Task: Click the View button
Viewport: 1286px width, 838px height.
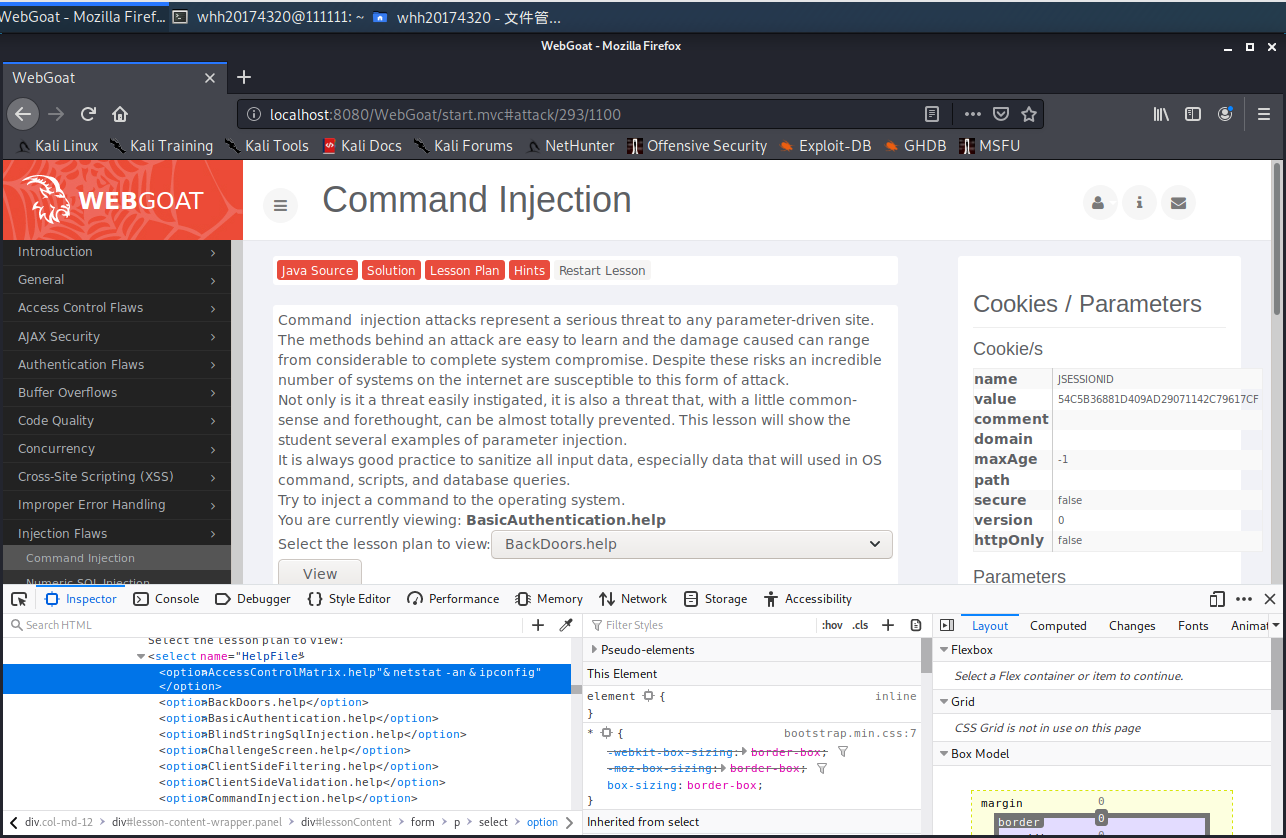Action: coord(320,573)
